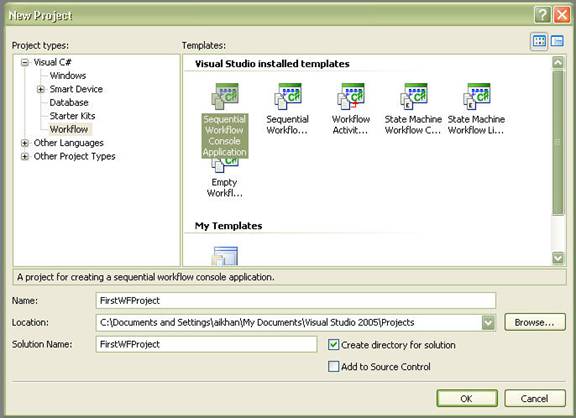
Task: Uncheck Create directory for solution
Action: tap(334, 345)
